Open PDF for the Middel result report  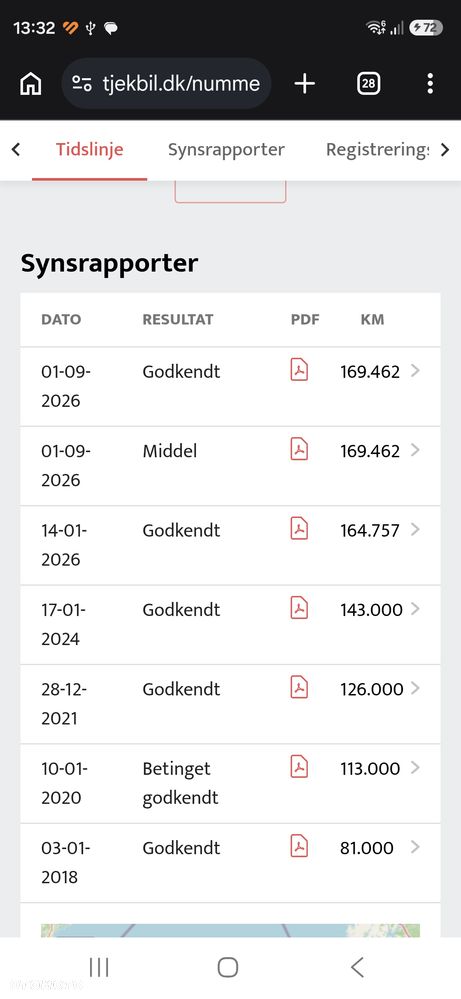tap(299, 450)
